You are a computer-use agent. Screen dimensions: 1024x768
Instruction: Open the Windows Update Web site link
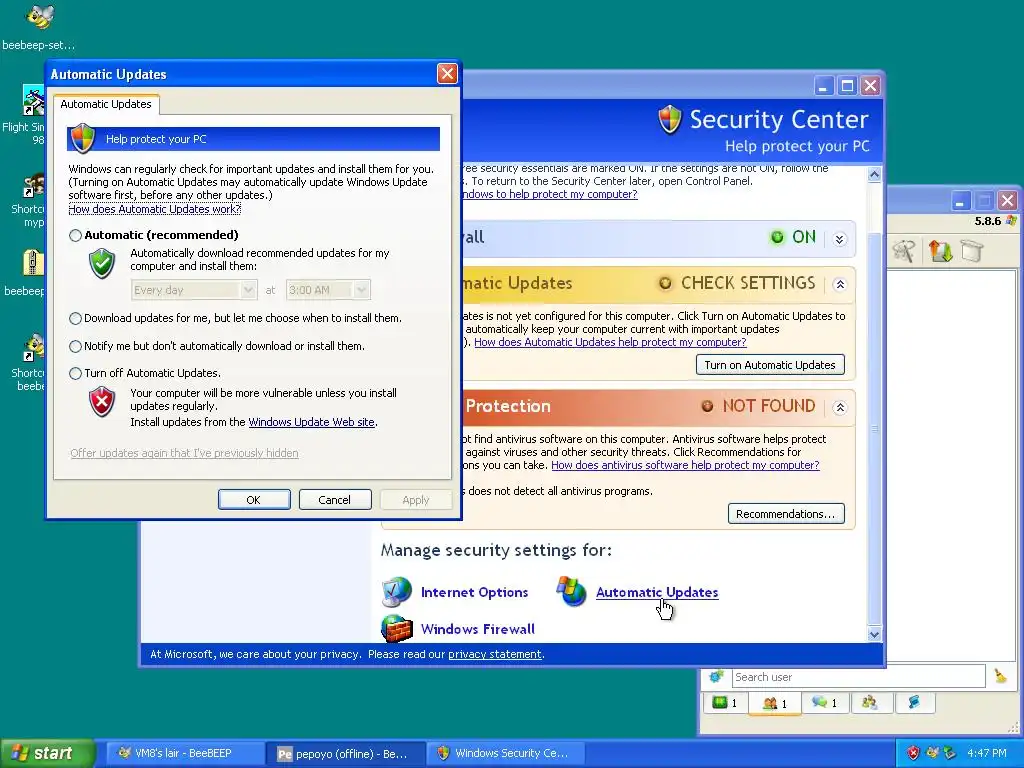[312, 422]
